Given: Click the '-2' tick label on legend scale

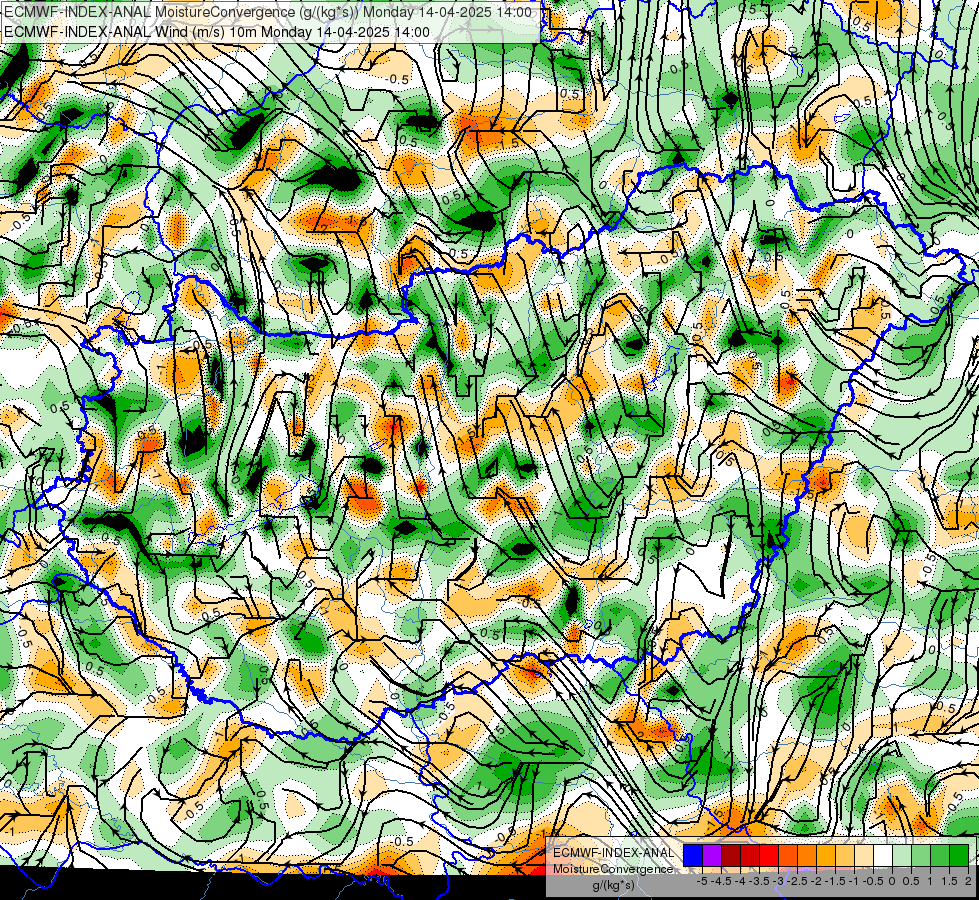Looking at the screenshot, I should click(815, 881).
